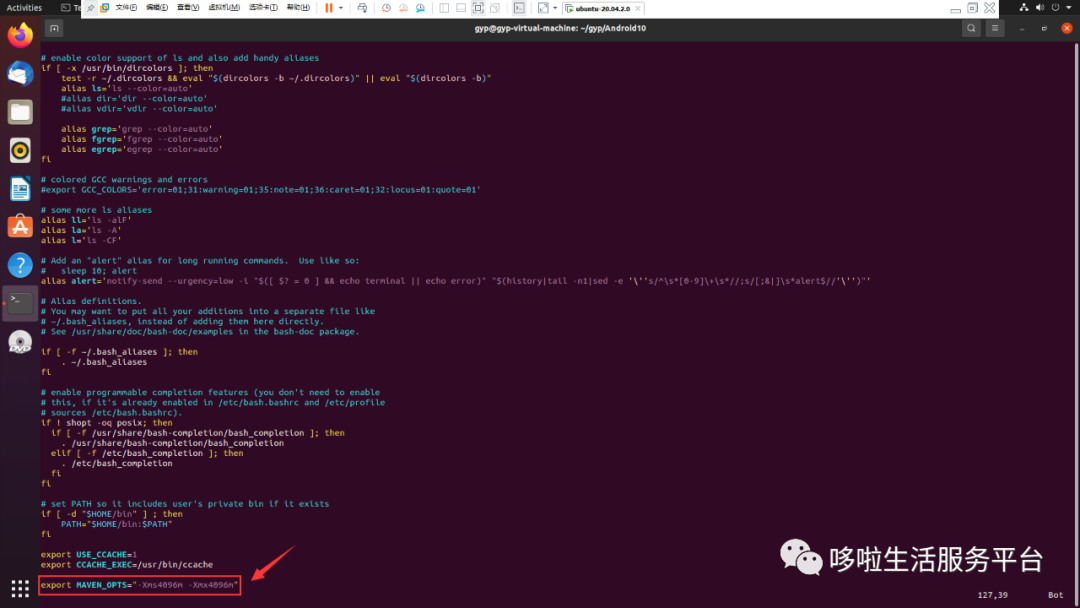
Task: Click the 'export MAVEN_OPTS' line in the editor
Action: [139, 585]
